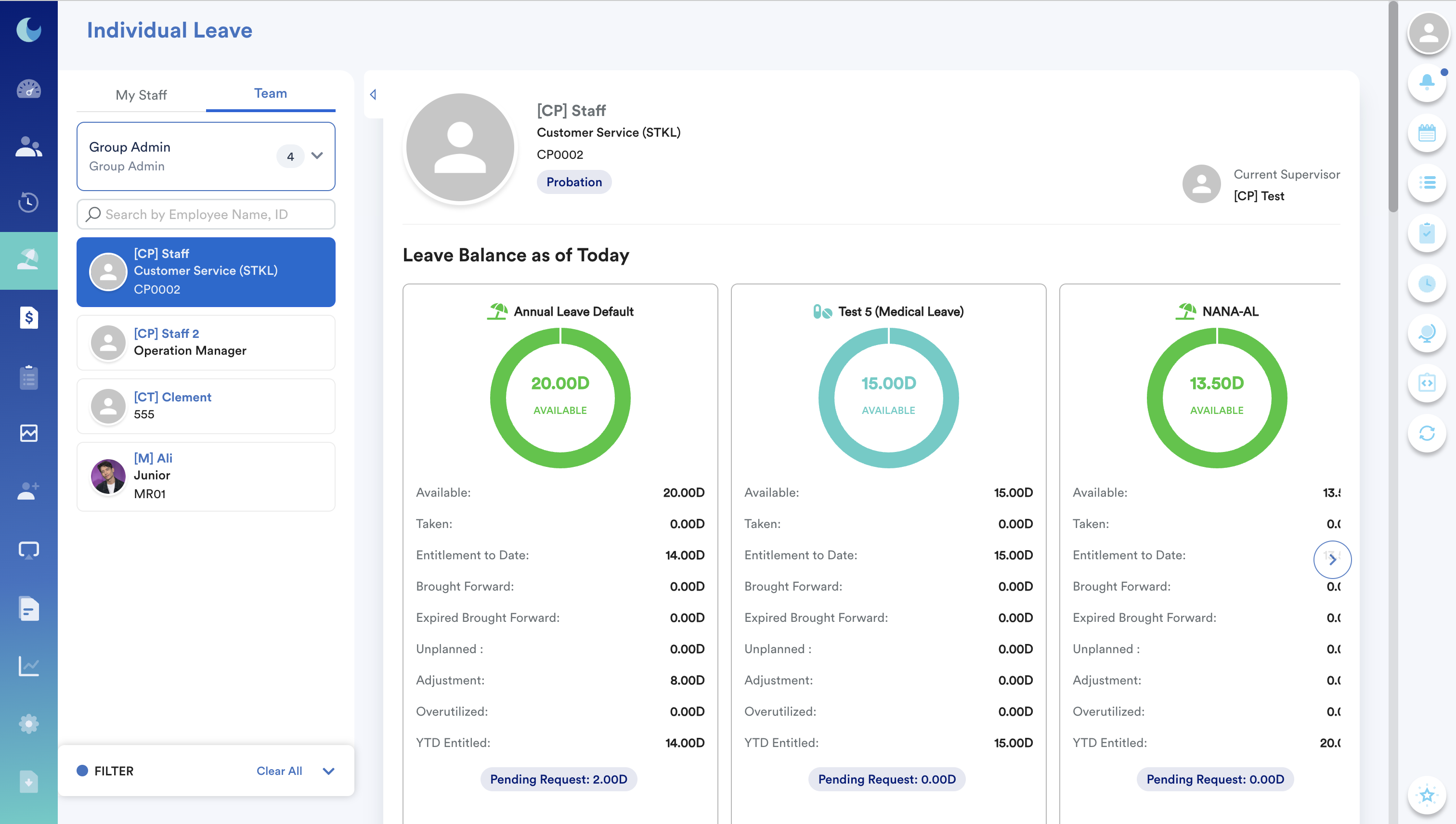The width and height of the screenshot is (1456, 824).
Task: Open the attendance history clock sidebar icon
Action: (28, 202)
